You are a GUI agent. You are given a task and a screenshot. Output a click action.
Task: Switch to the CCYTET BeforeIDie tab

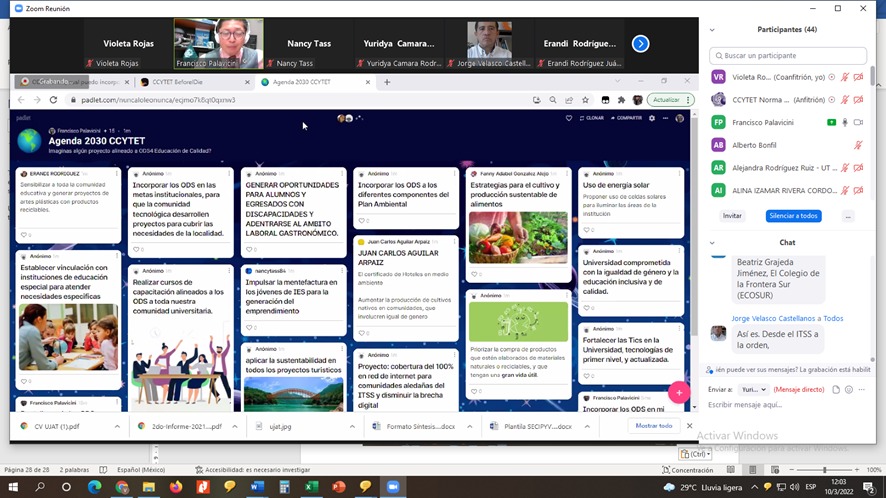(x=194, y=82)
